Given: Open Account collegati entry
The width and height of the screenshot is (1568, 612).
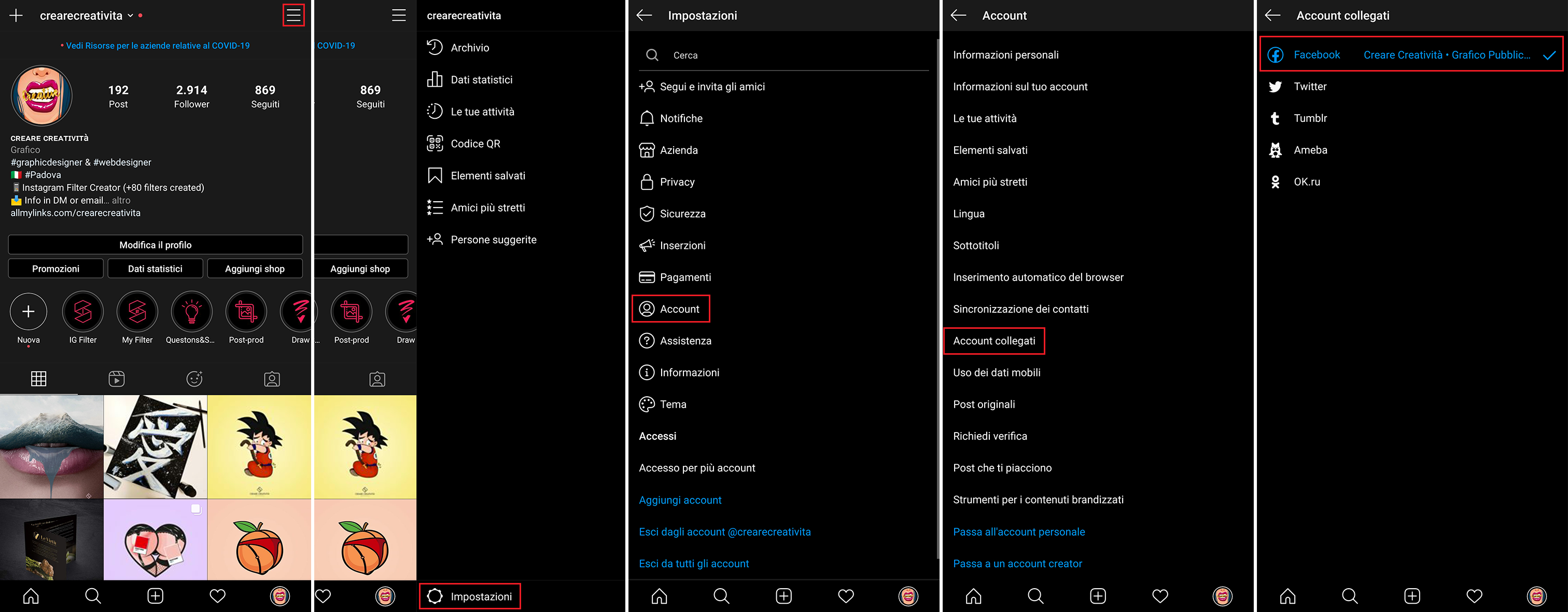Looking at the screenshot, I should tap(994, 341).
